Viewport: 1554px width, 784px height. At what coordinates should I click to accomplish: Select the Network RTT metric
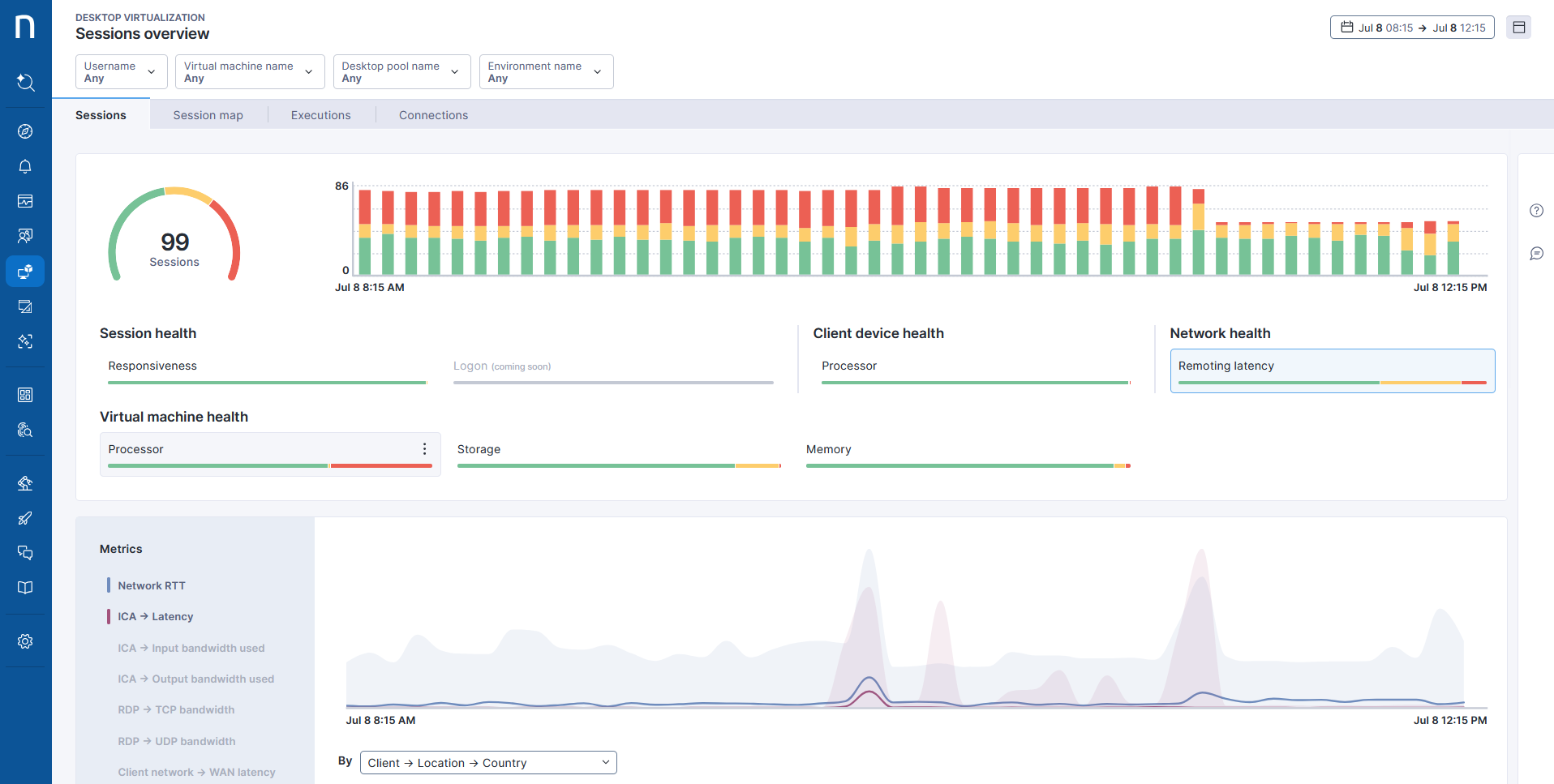coord(152,585)
